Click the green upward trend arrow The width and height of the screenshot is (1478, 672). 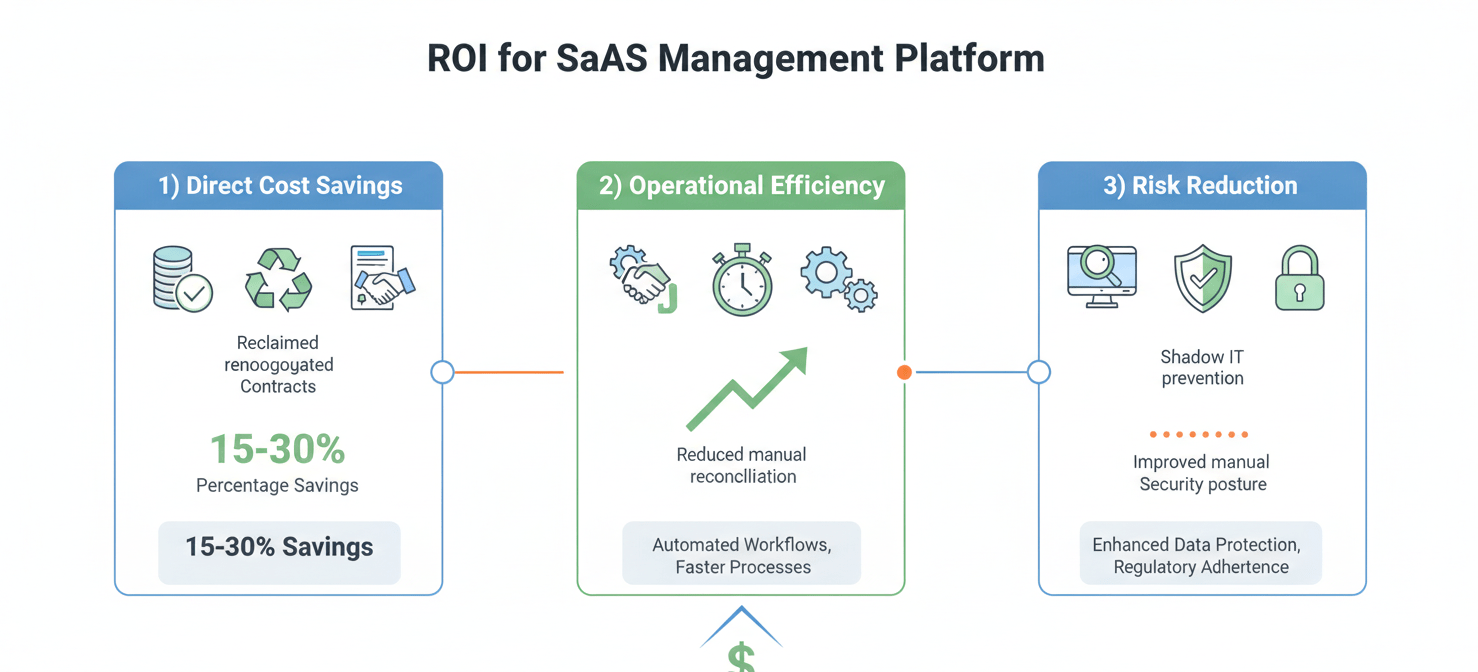pyautogui.click(x=747, y=389)
